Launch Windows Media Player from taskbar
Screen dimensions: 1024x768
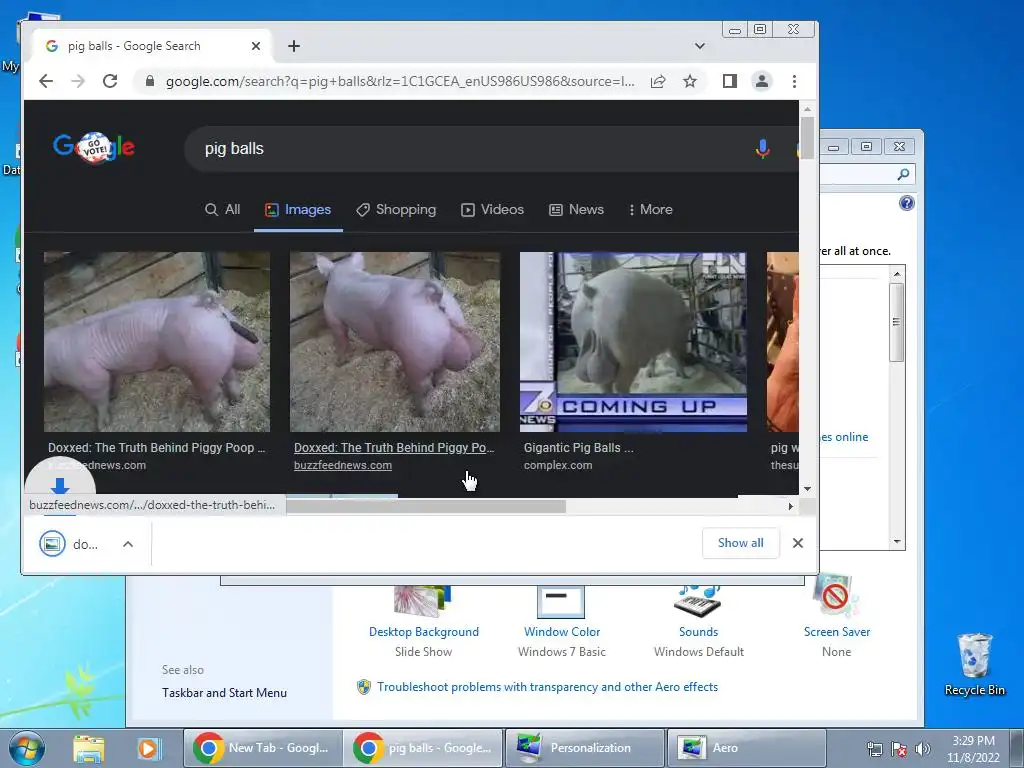pos(148,748)
